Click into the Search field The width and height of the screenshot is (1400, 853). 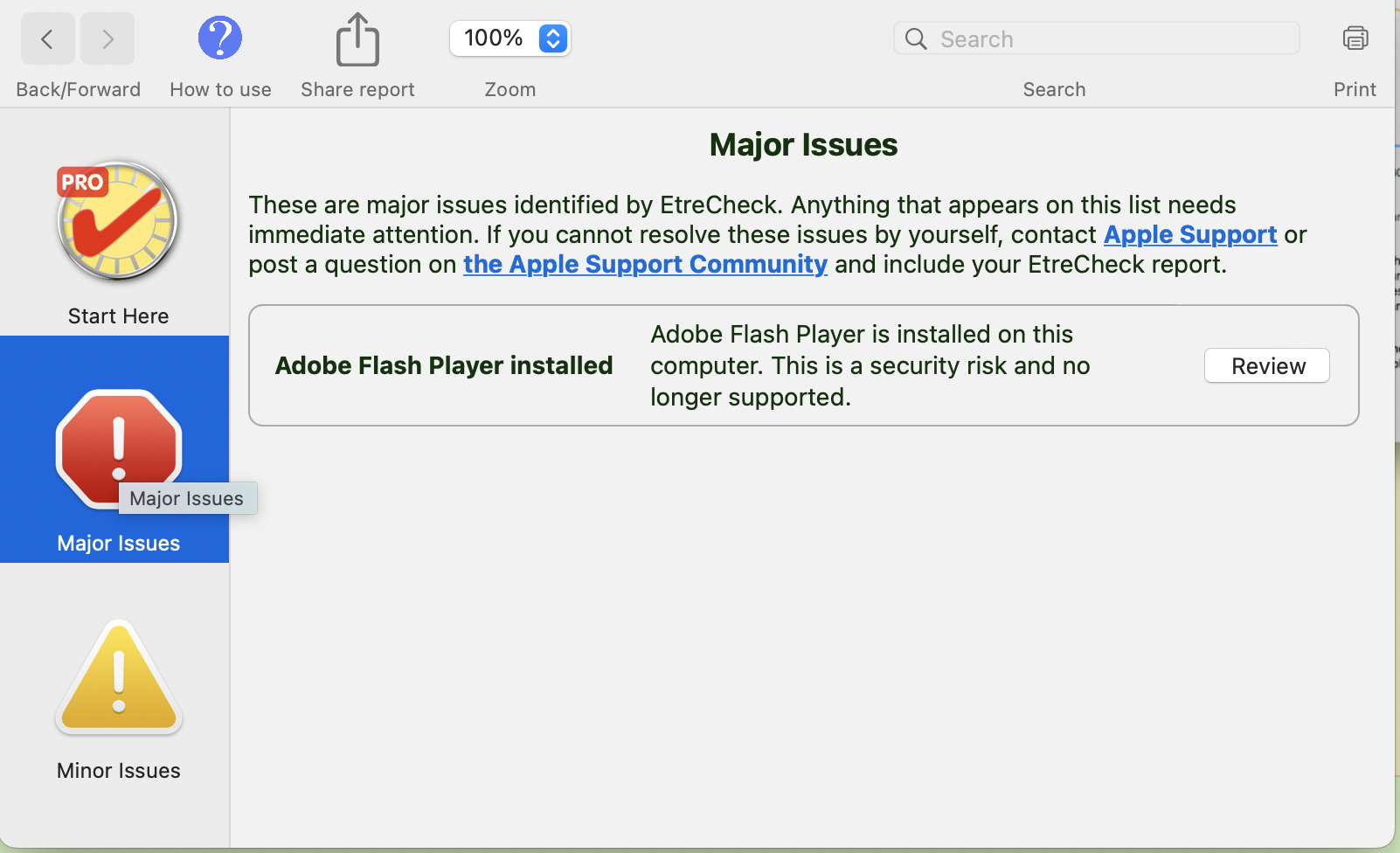(1097, 38)
